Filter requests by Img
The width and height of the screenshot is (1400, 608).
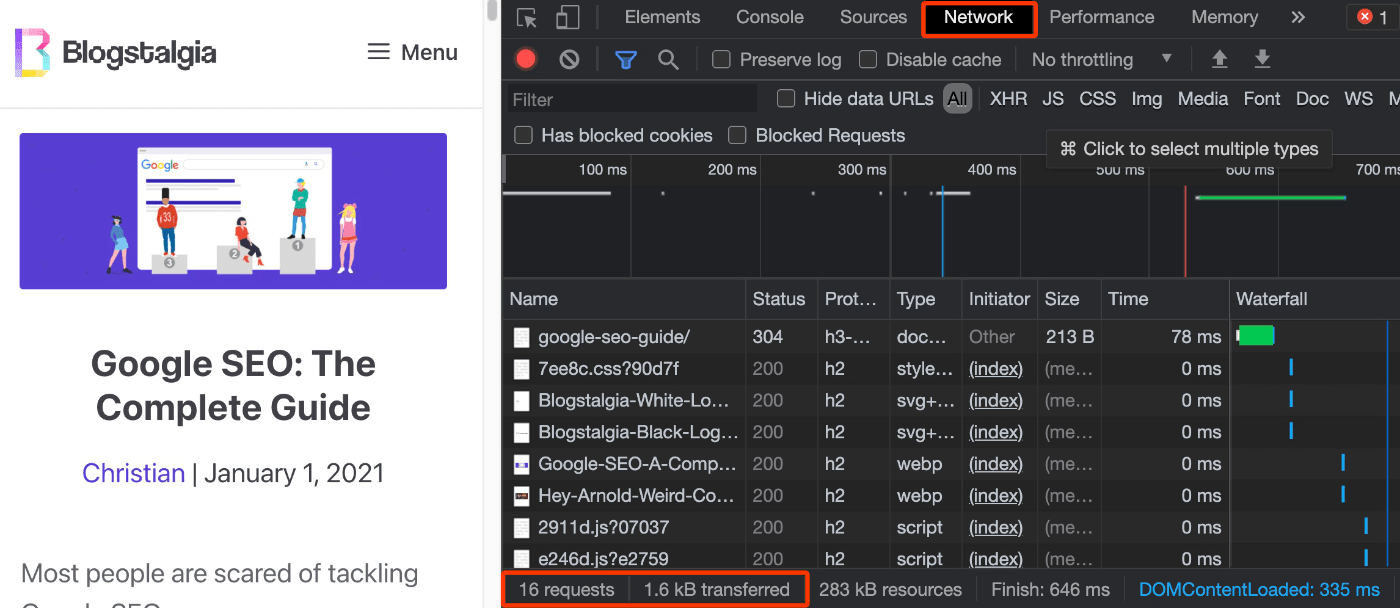pyautogui.click(x=1147, y=98)
